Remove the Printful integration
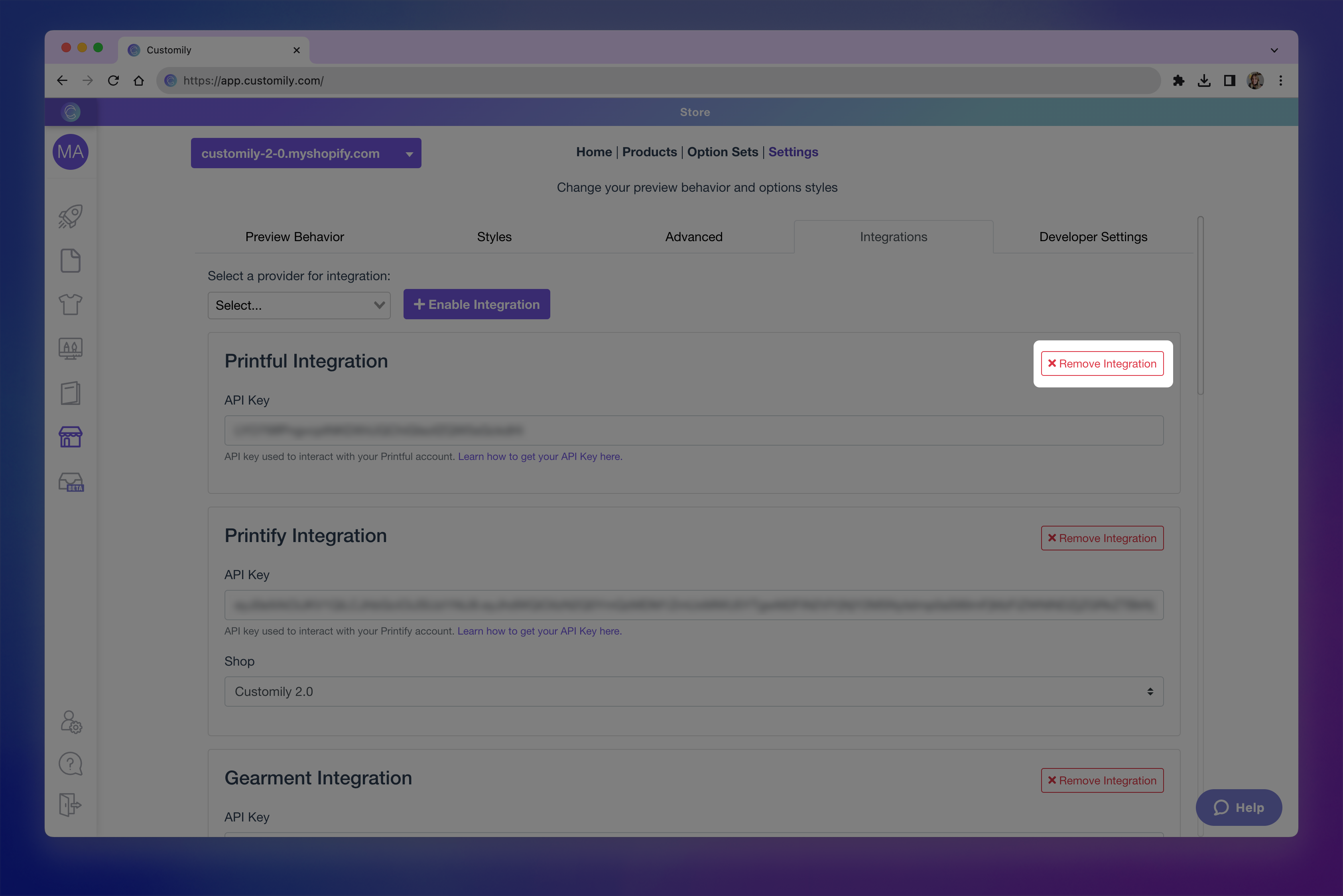The height and width of the screenshot is (896, 1343). [x=1102, y=364]
